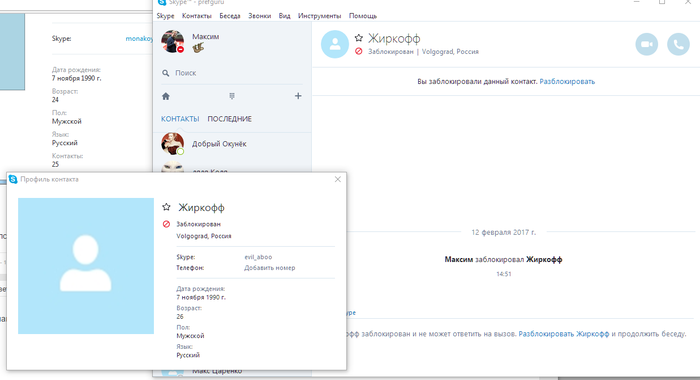Switch to the ПОСЛЕДНИЕ tab

click(x=229, y=119)
